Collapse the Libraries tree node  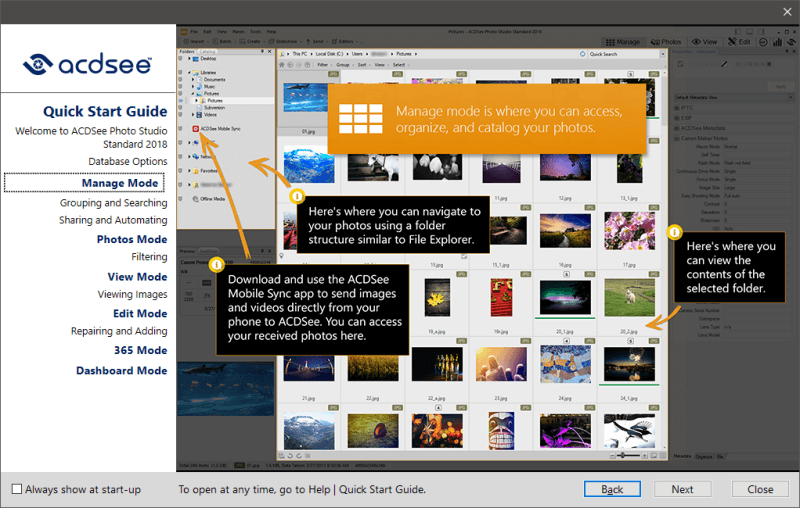coord(189,72)
